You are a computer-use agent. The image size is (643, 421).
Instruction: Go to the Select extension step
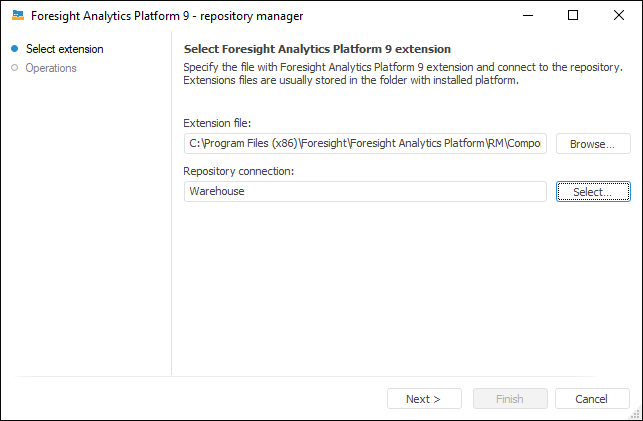64,48
